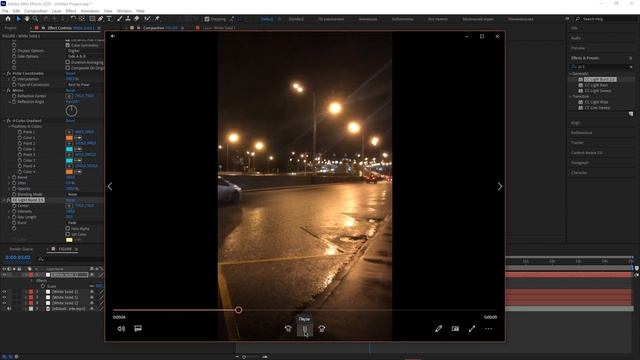The height and width of the screenshot is (360, 640).
Task: Toggle the 4-Color Gradient fx switch
Action: 9,121
